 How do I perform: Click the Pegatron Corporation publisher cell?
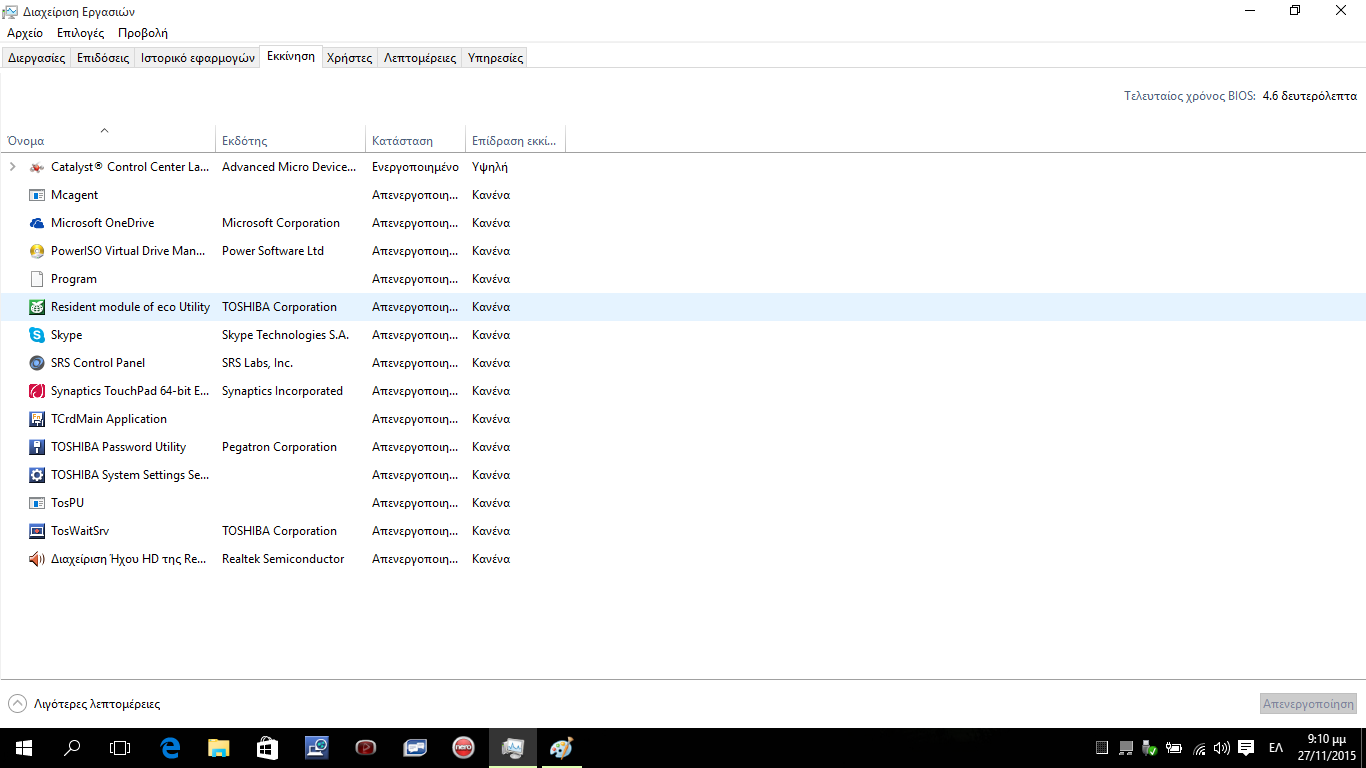point(279,447)
